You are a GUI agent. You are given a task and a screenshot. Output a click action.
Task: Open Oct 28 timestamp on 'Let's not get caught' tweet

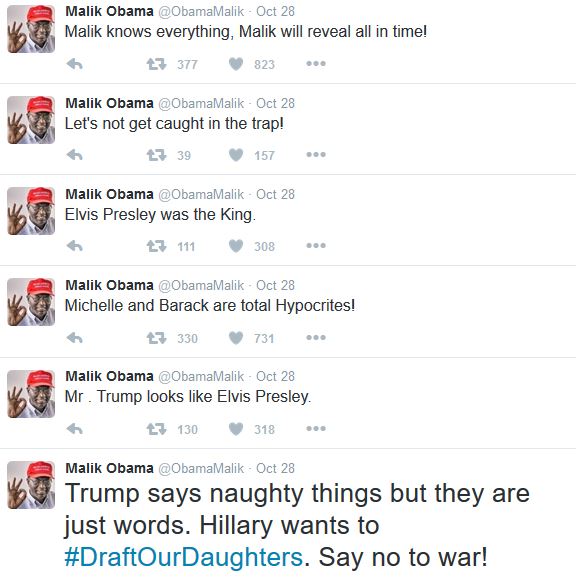[275, 103]
